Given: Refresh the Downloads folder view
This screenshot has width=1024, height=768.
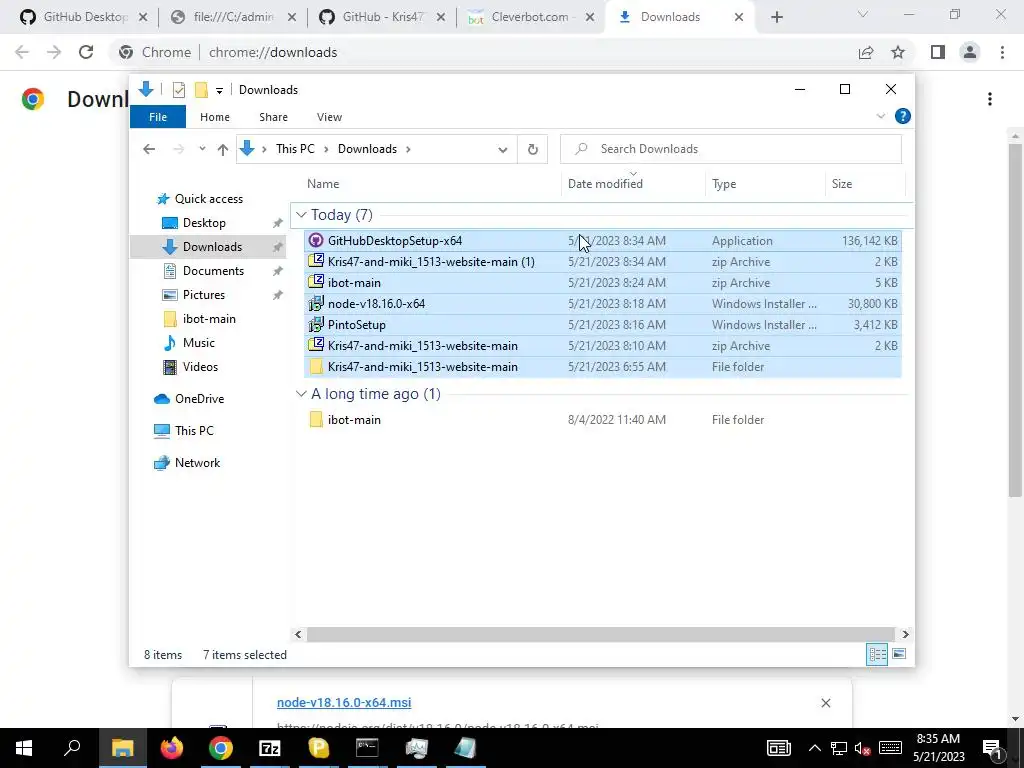Looking at the screenshot, I should coord(533,149).
